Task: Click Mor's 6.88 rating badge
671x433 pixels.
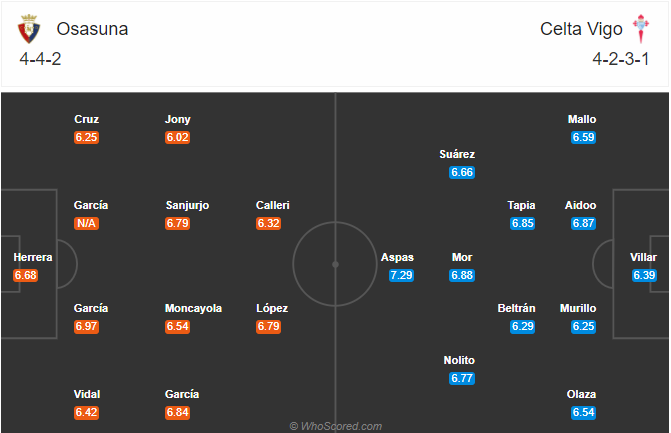Action: coord(462,275)
